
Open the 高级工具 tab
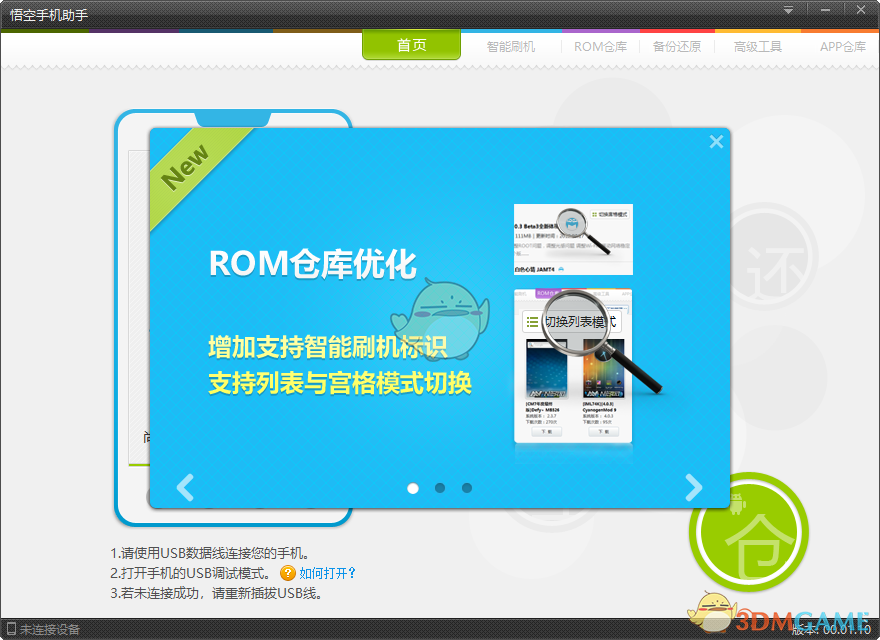(758, 47)
